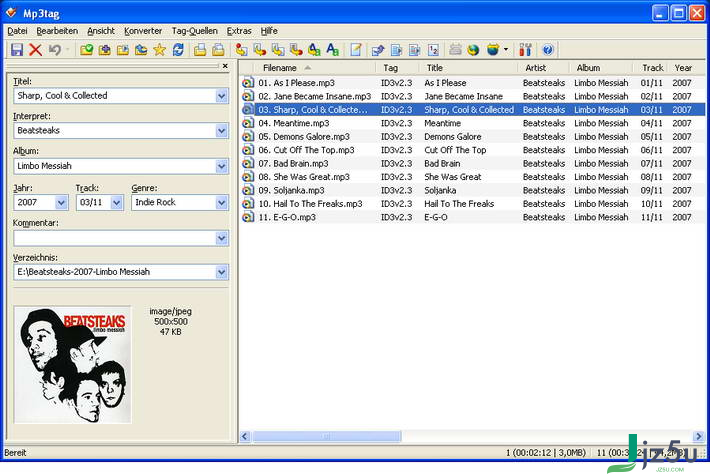Click the scrollbar right arrow

pos(698,436)
